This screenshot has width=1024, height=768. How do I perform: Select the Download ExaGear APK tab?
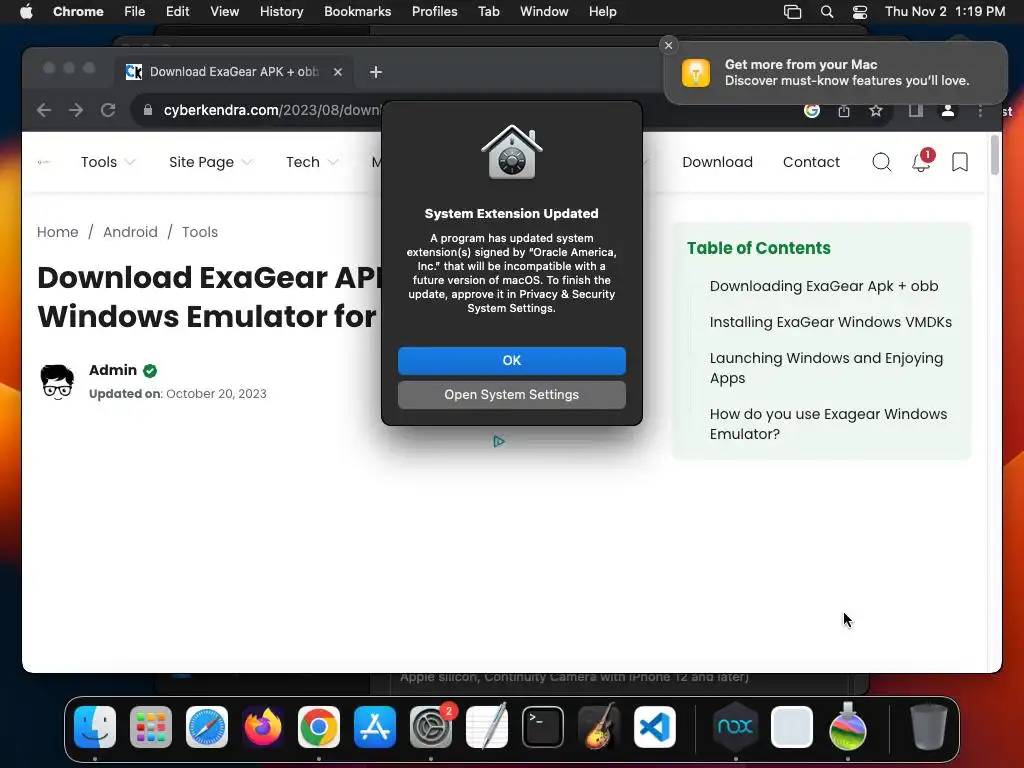(x=234, y=72)
